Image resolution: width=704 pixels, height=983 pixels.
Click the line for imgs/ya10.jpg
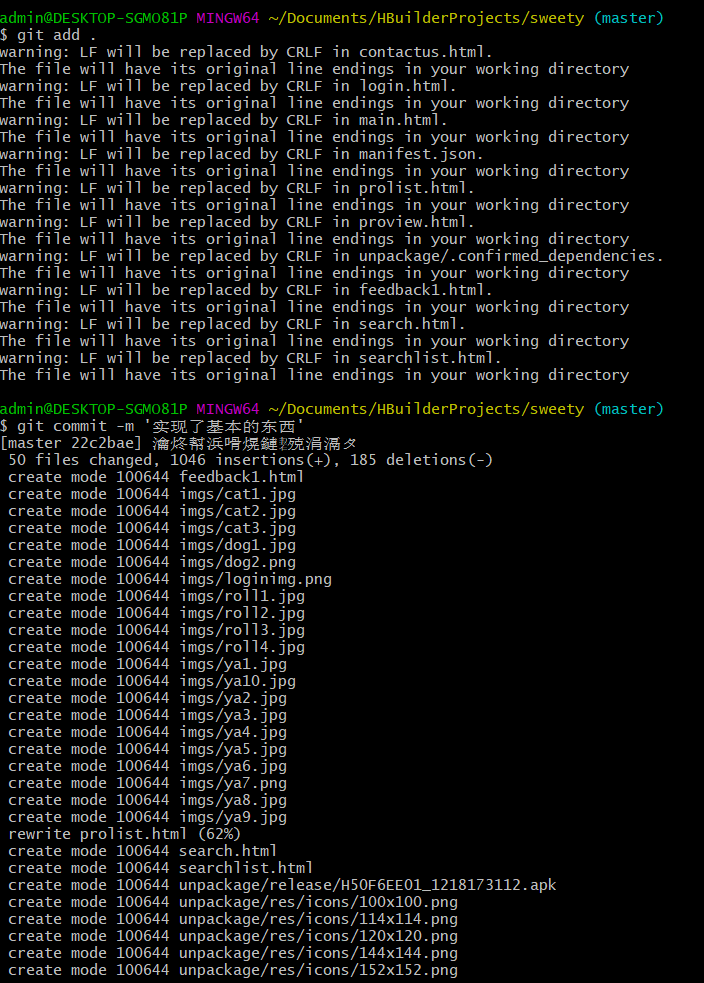click(x=152, y=681)
